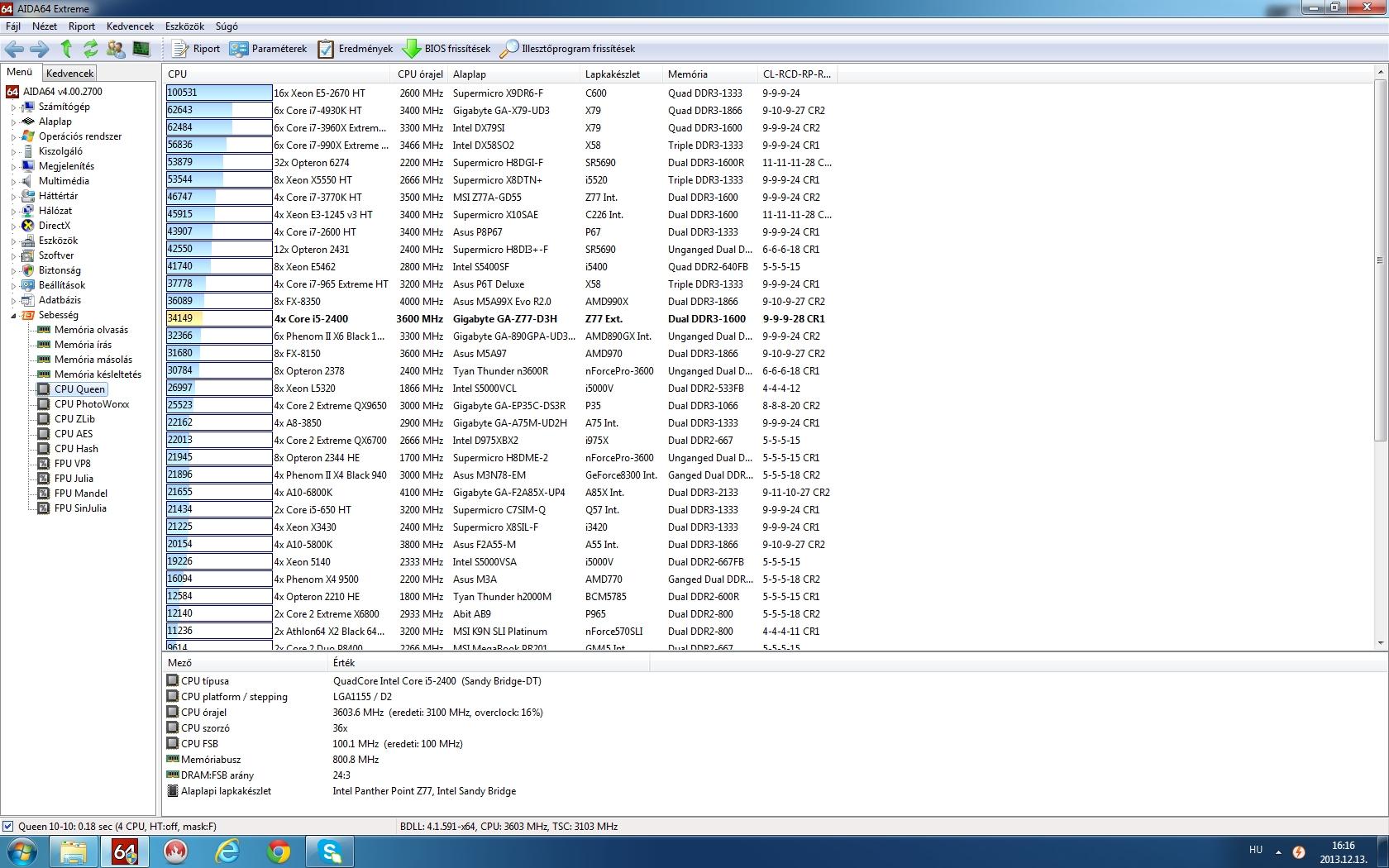Click the highlighted 34149 Core i5-2400 score bar
The width and height of the screenshot is (1389, 868).
[x=219, y=318]
